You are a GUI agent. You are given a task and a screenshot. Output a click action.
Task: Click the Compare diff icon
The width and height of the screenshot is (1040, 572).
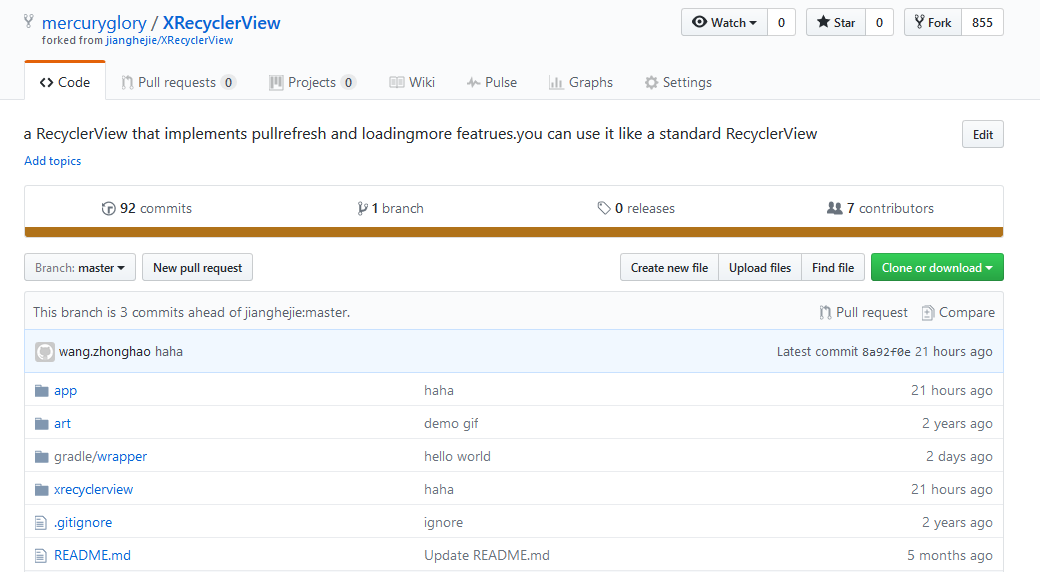pos(928,313)
